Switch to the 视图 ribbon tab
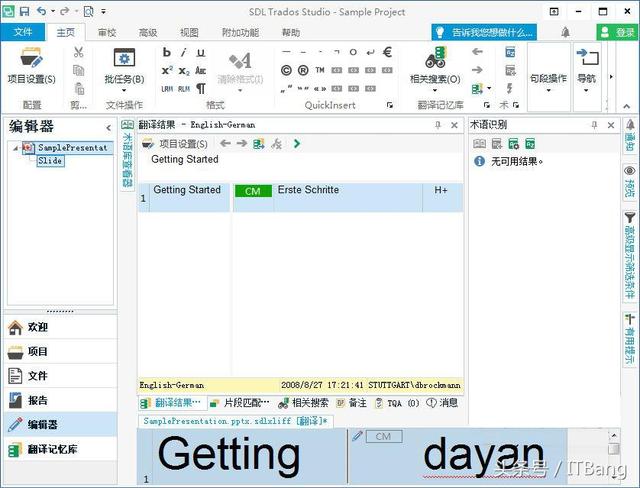 pos(189,32)
